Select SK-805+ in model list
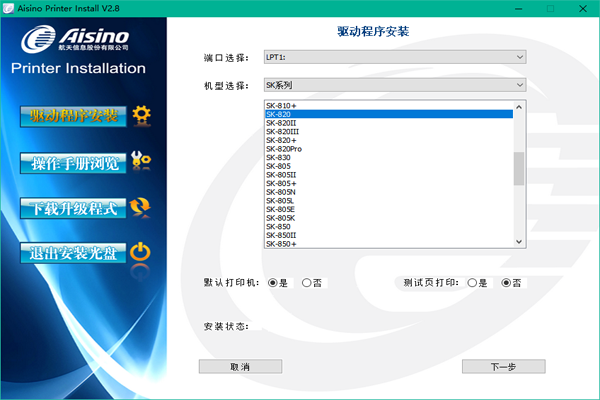Screen dimensions: 600x400 click(389, 183)
